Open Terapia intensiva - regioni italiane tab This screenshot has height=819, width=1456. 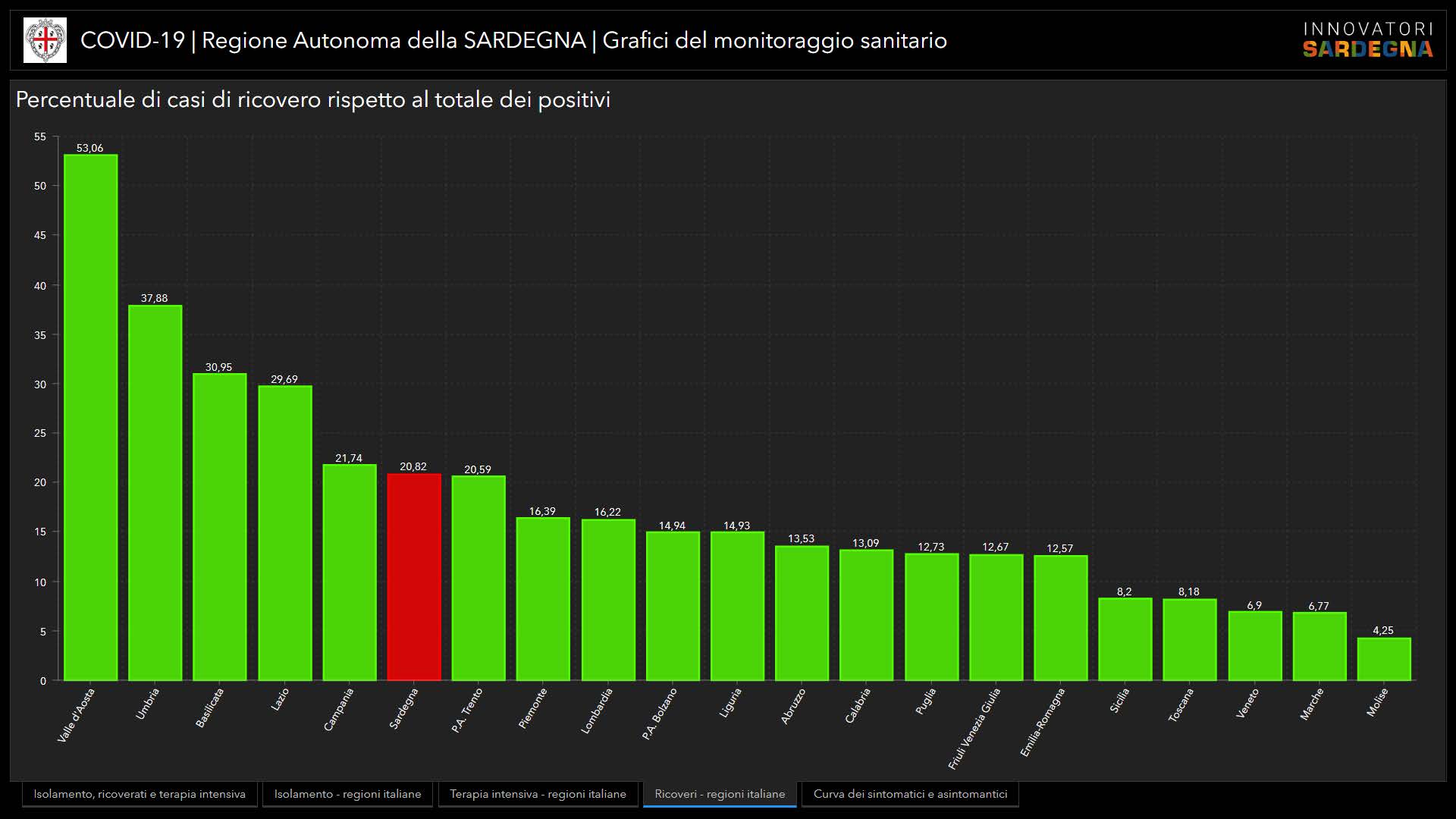point(538,794)
